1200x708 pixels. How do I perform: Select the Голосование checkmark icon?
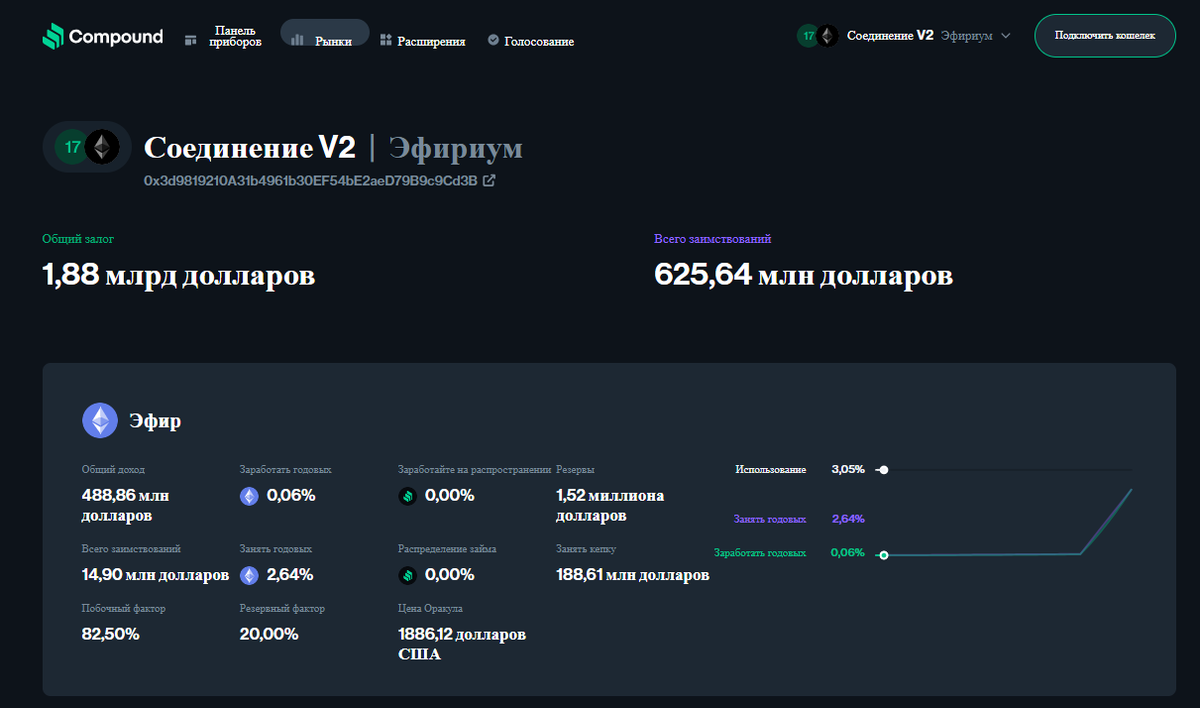click(x=493, y=41)
